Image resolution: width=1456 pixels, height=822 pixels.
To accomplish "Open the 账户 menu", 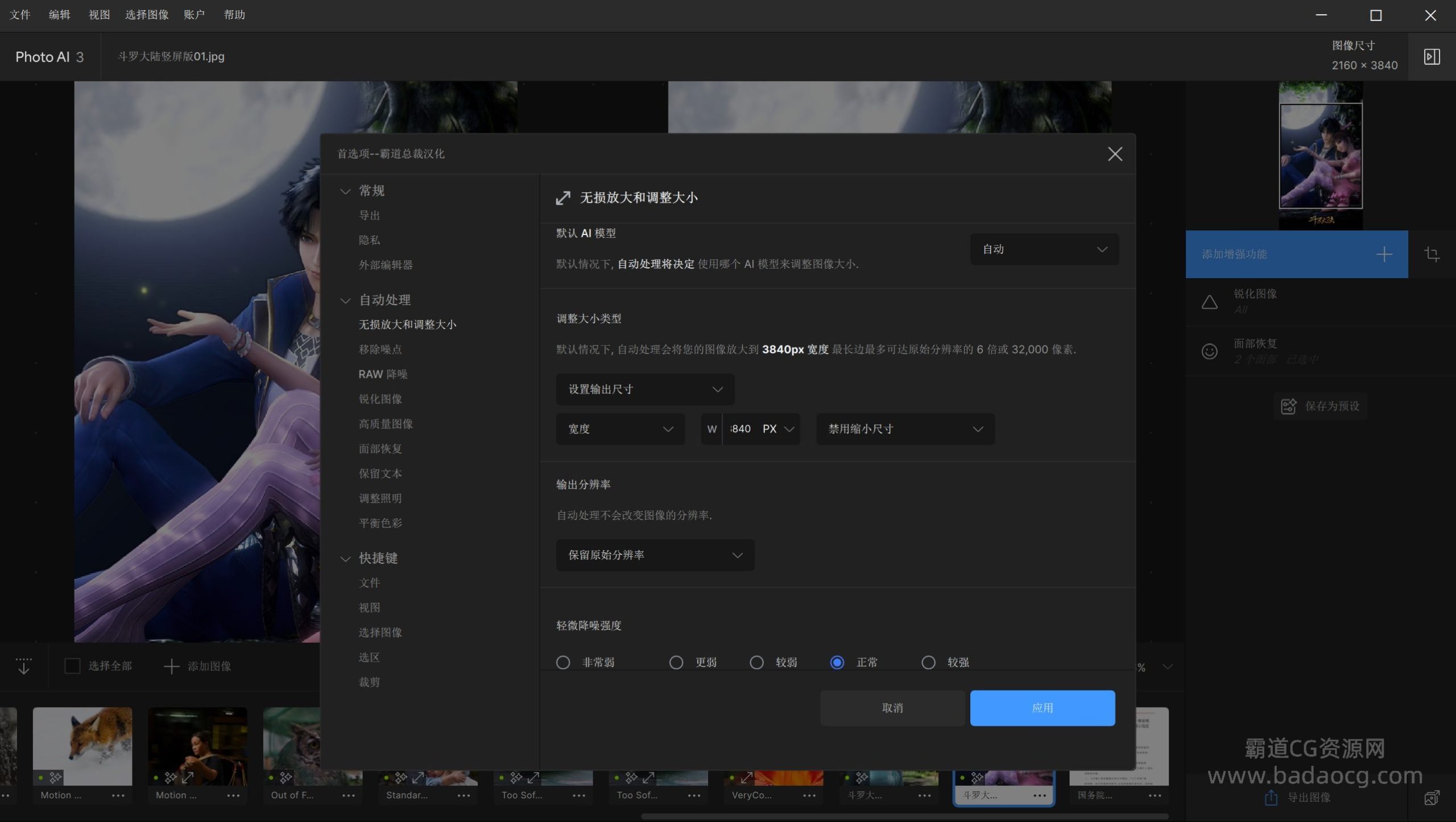I will coord(194,15).
